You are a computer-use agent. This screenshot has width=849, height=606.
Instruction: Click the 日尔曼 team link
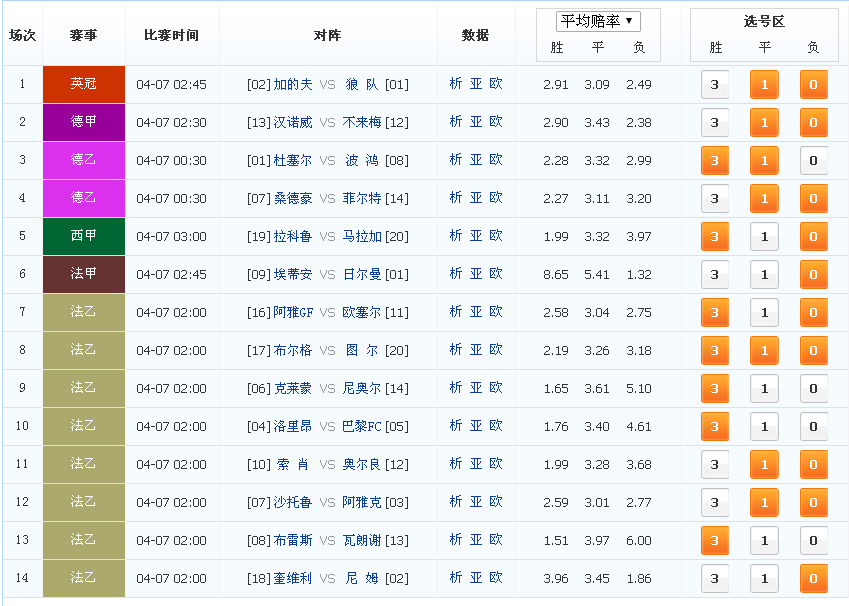362,275
